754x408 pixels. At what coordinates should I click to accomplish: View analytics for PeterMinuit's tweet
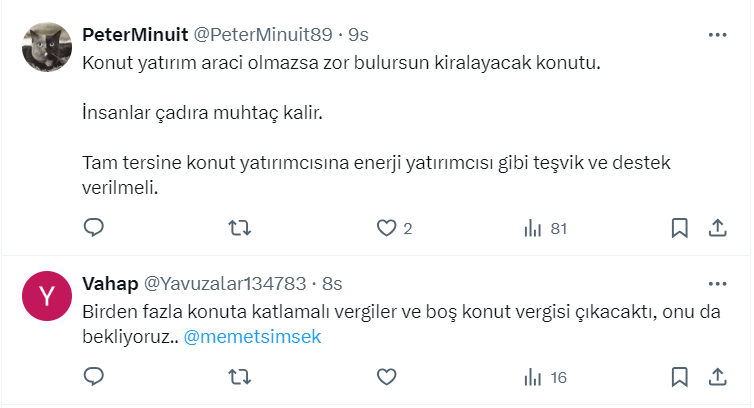tap(533, 228)
